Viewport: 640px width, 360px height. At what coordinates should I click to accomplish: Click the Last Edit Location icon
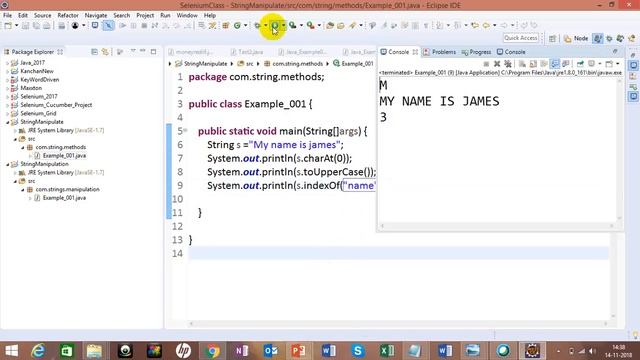476,25
